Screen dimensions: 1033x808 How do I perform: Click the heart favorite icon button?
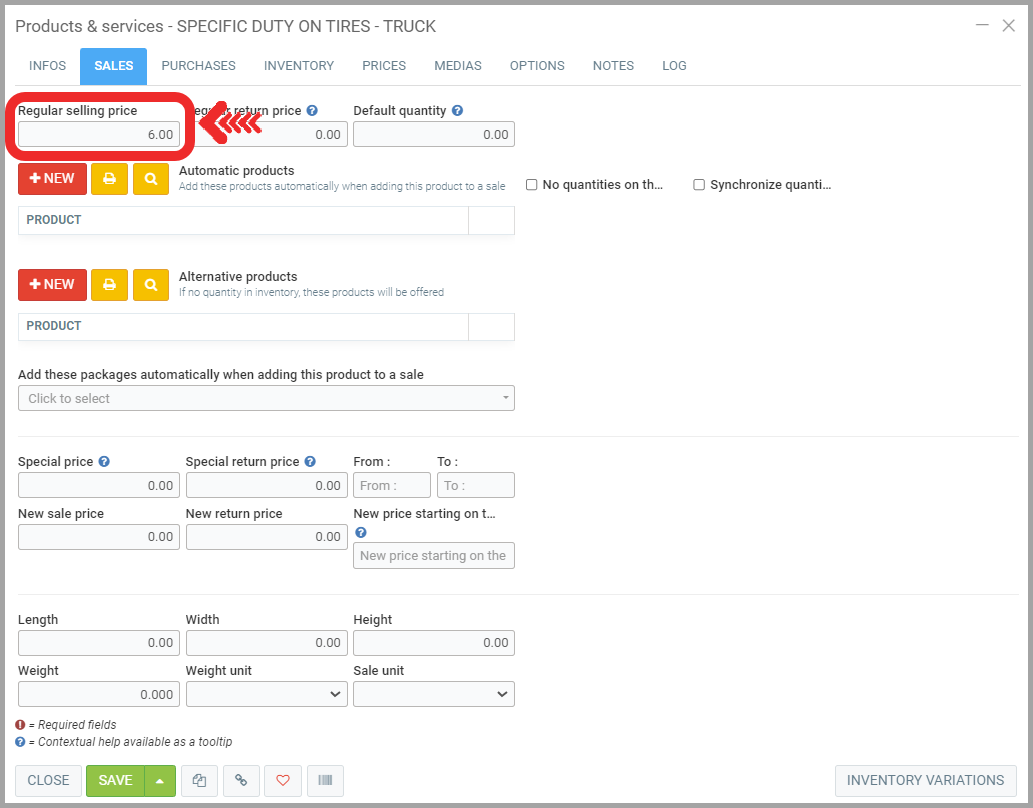(x=283, y=781)
